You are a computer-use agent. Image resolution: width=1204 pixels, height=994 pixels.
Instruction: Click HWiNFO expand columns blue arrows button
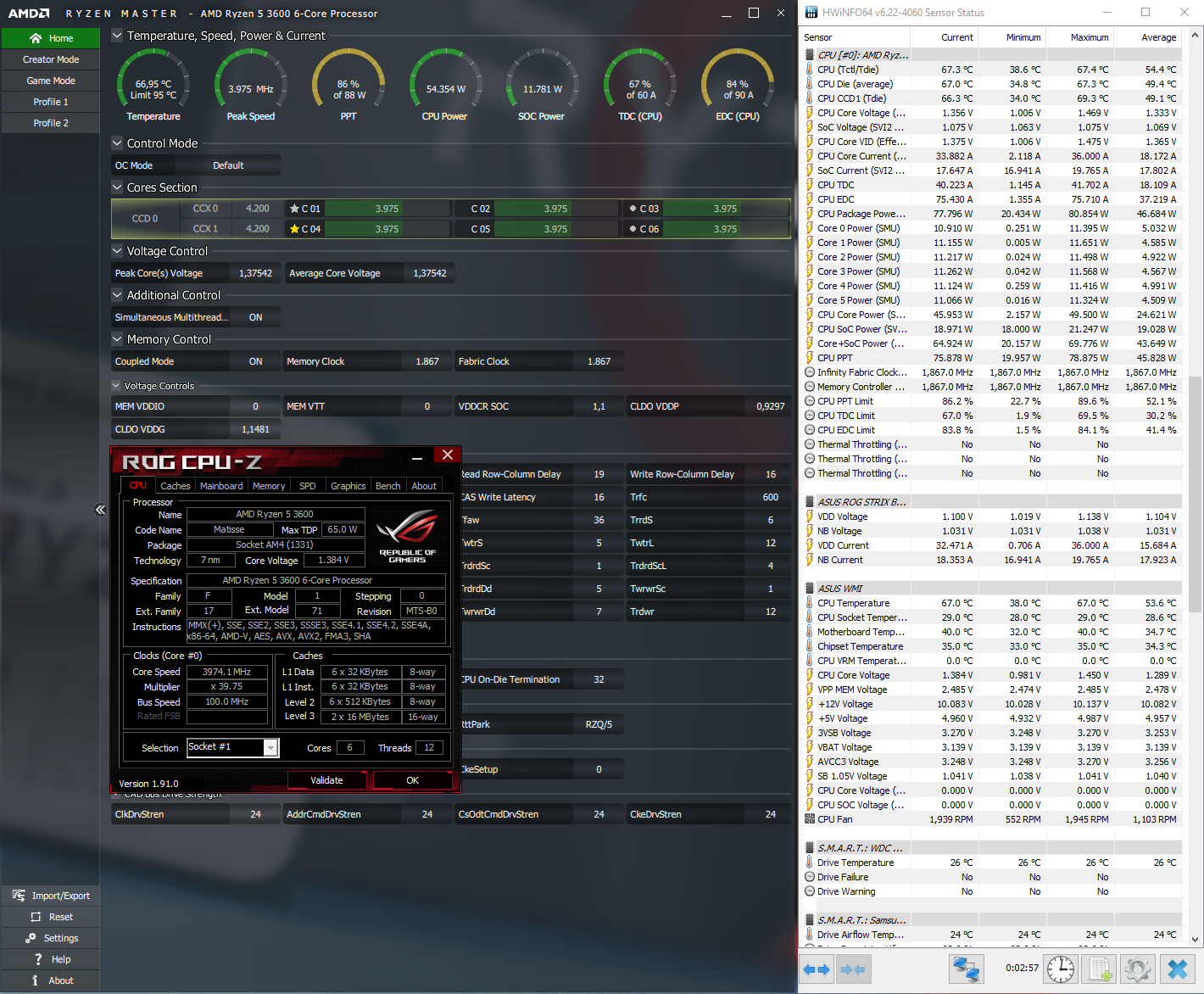point(817,969)
